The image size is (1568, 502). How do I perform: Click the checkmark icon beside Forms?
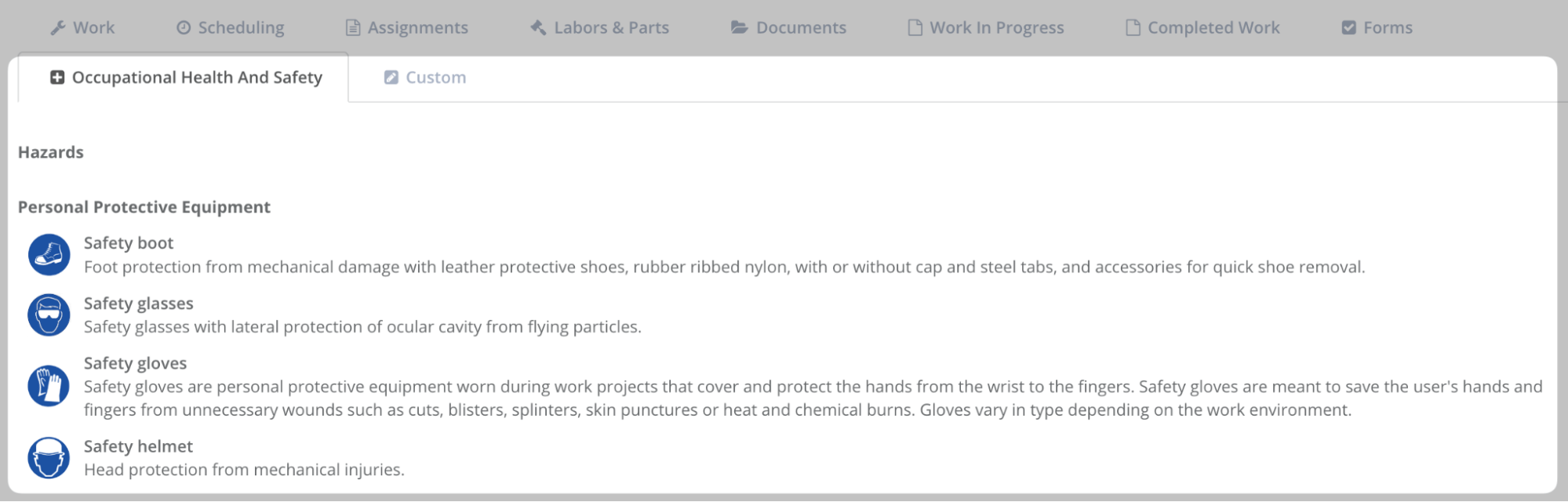coord(1348,28)
